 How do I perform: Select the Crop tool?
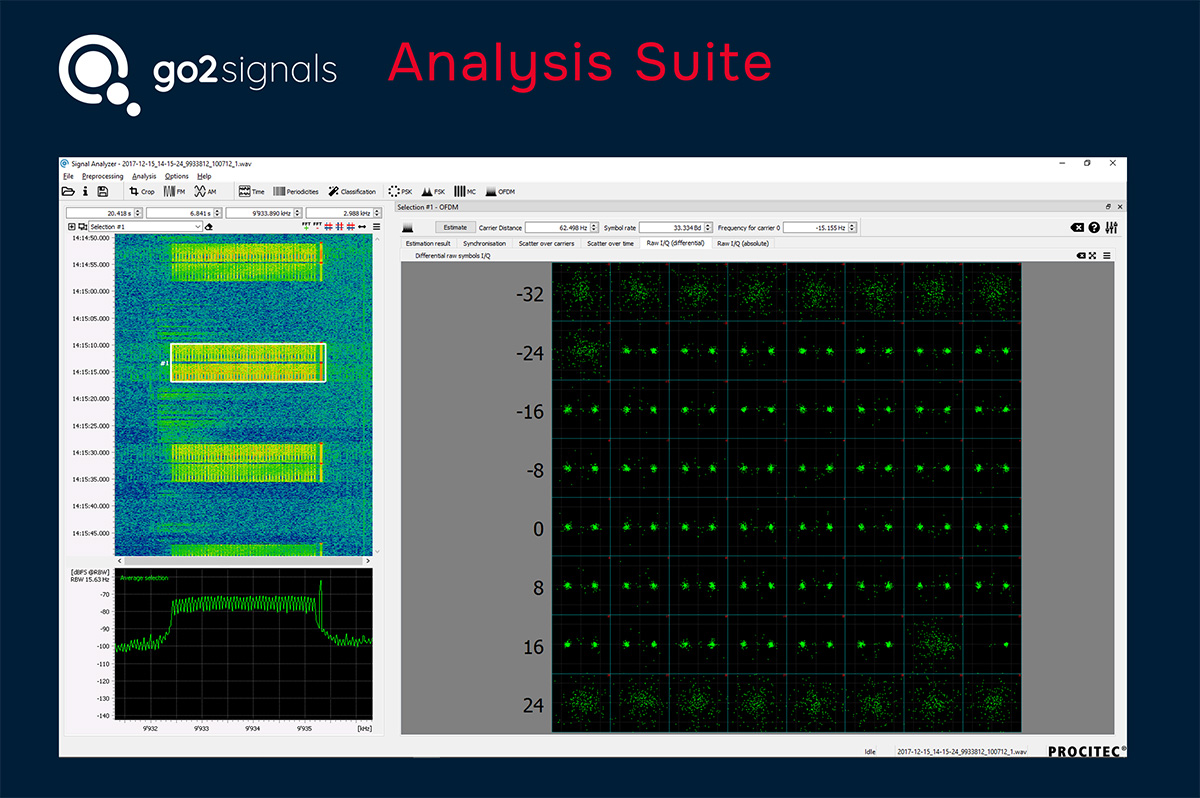coord(142,191)
